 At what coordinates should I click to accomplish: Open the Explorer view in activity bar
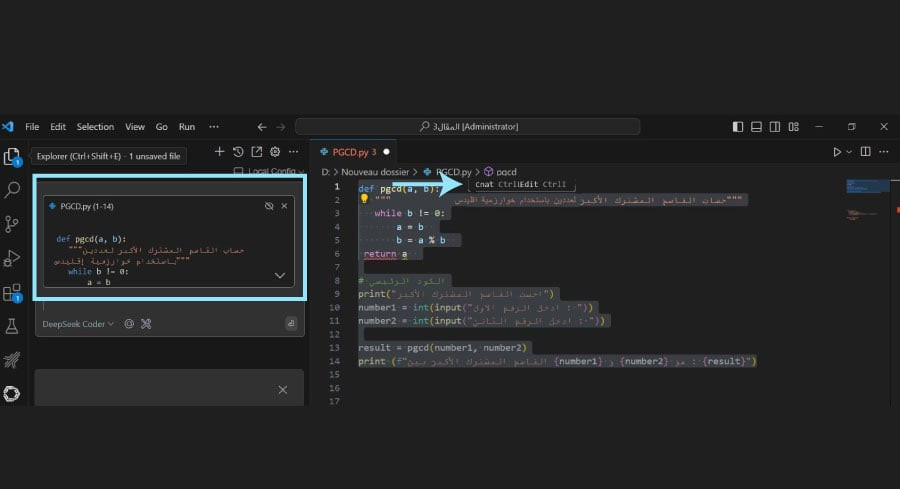click(x=12, y=156)
